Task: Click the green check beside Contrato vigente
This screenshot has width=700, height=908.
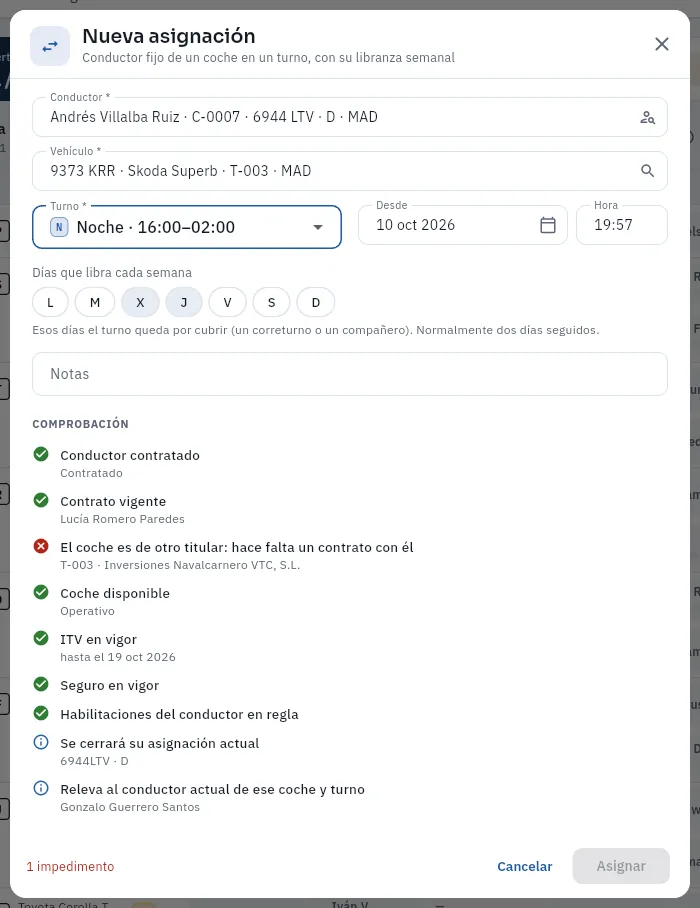Action: pyautogui.click(x=41, y=500)
